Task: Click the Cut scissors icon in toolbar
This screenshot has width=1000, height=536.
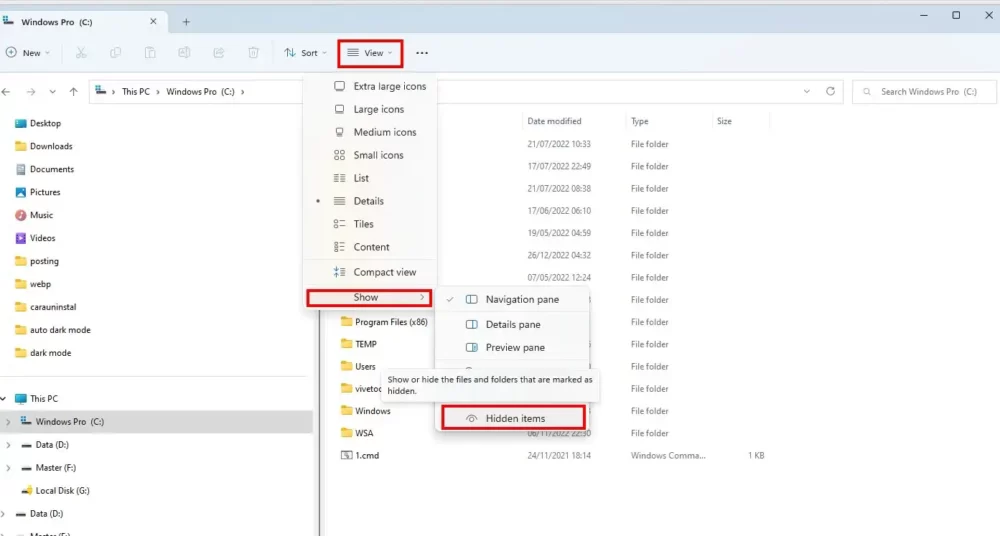Action: [81, 53]
